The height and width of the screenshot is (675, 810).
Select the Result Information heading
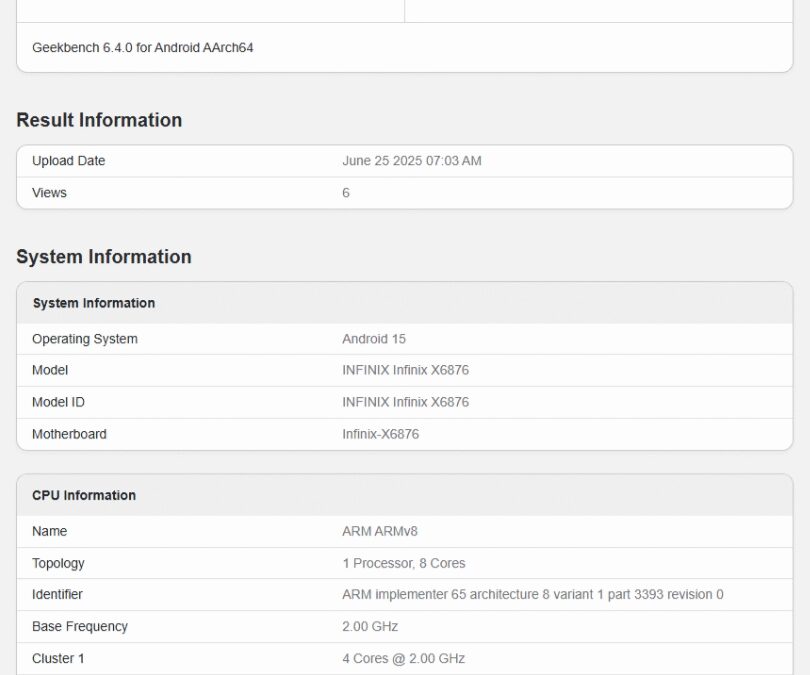pyautogui.click(x=99, y=120)
